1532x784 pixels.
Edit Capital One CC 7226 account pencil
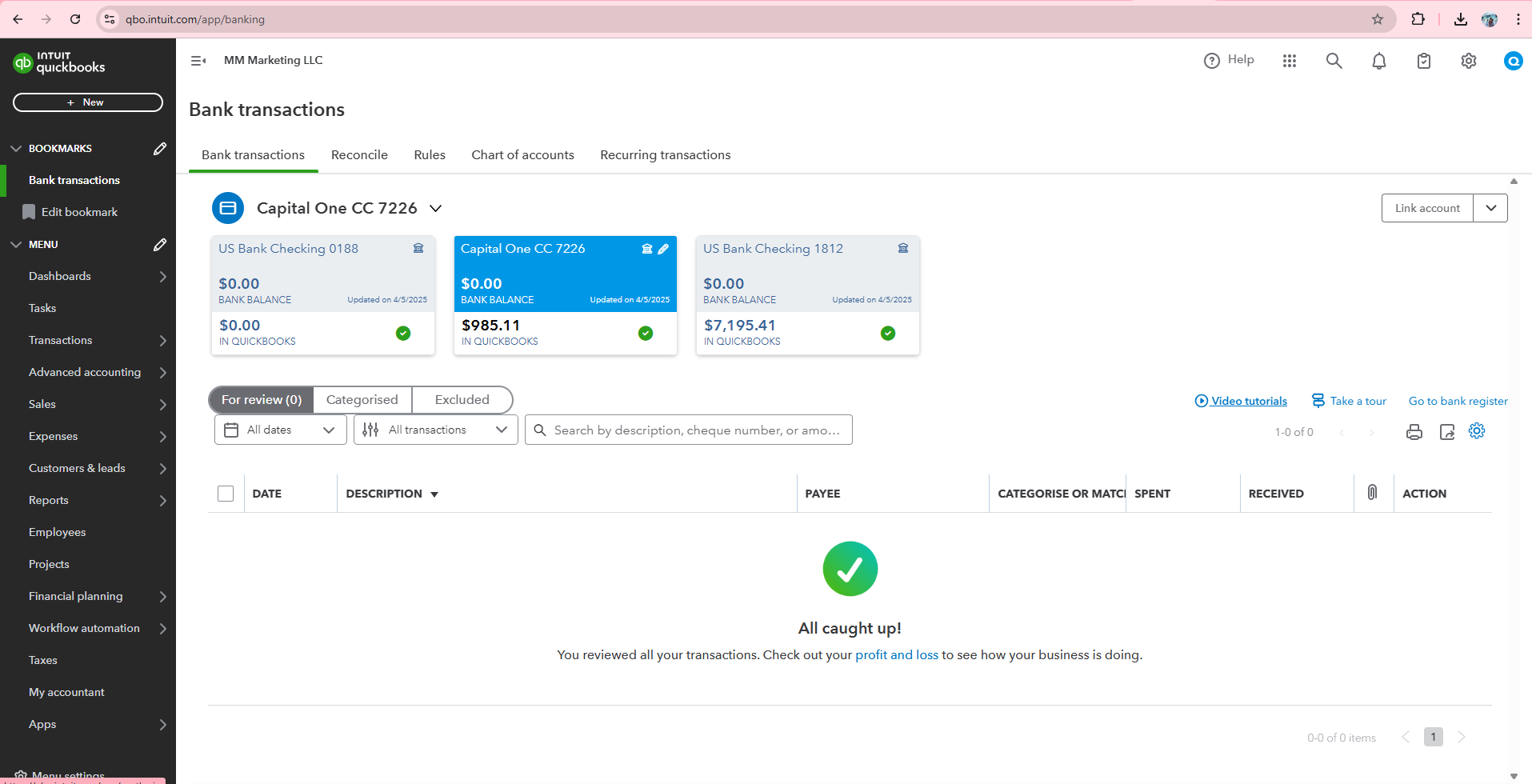(x=663, y=249)
